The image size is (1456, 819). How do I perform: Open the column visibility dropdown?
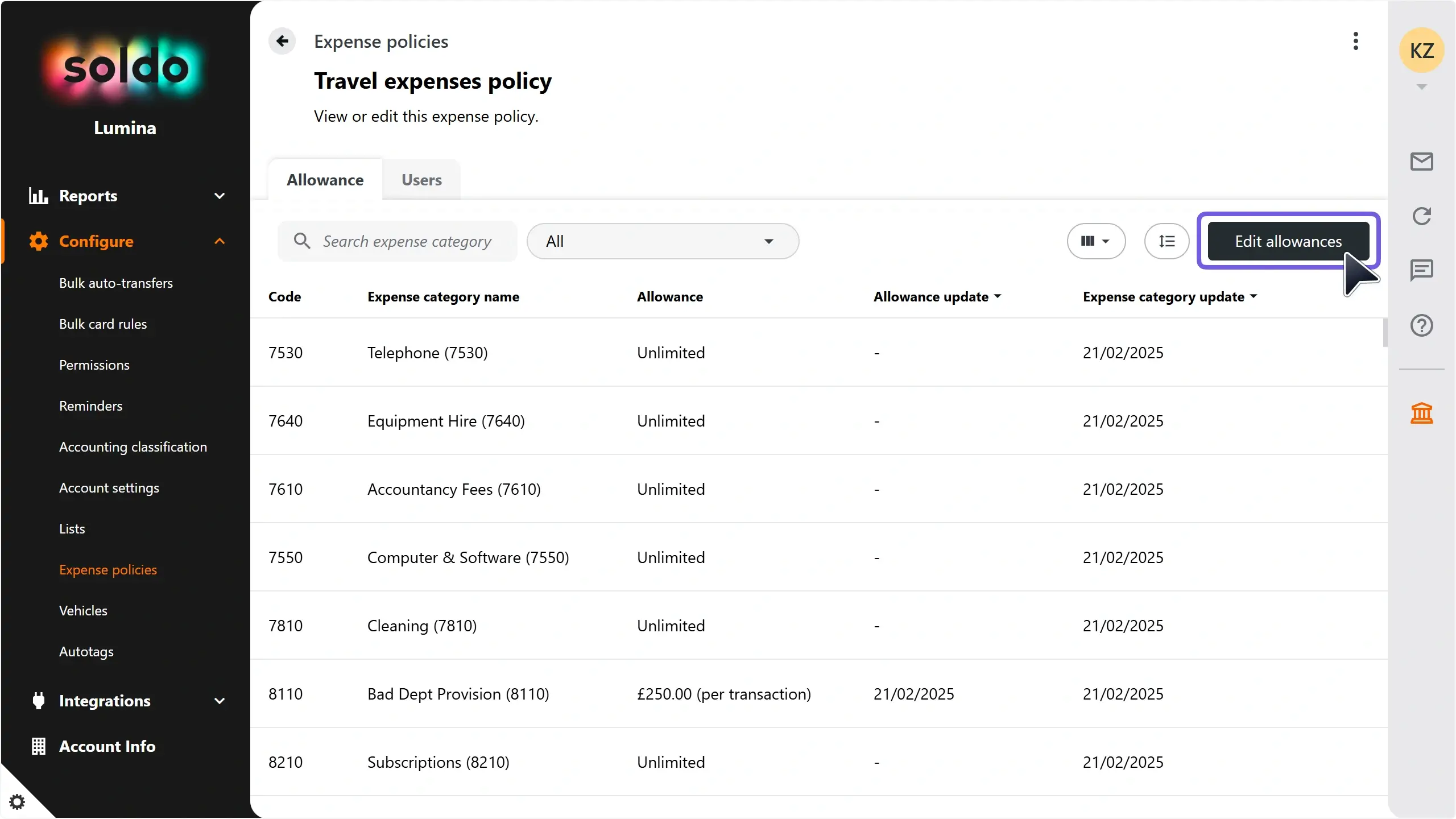pyautogui.click(x=1096, y=241)
